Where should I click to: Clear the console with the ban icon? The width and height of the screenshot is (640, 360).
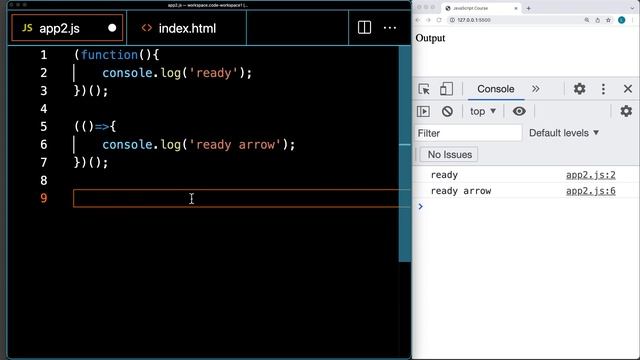447,111
